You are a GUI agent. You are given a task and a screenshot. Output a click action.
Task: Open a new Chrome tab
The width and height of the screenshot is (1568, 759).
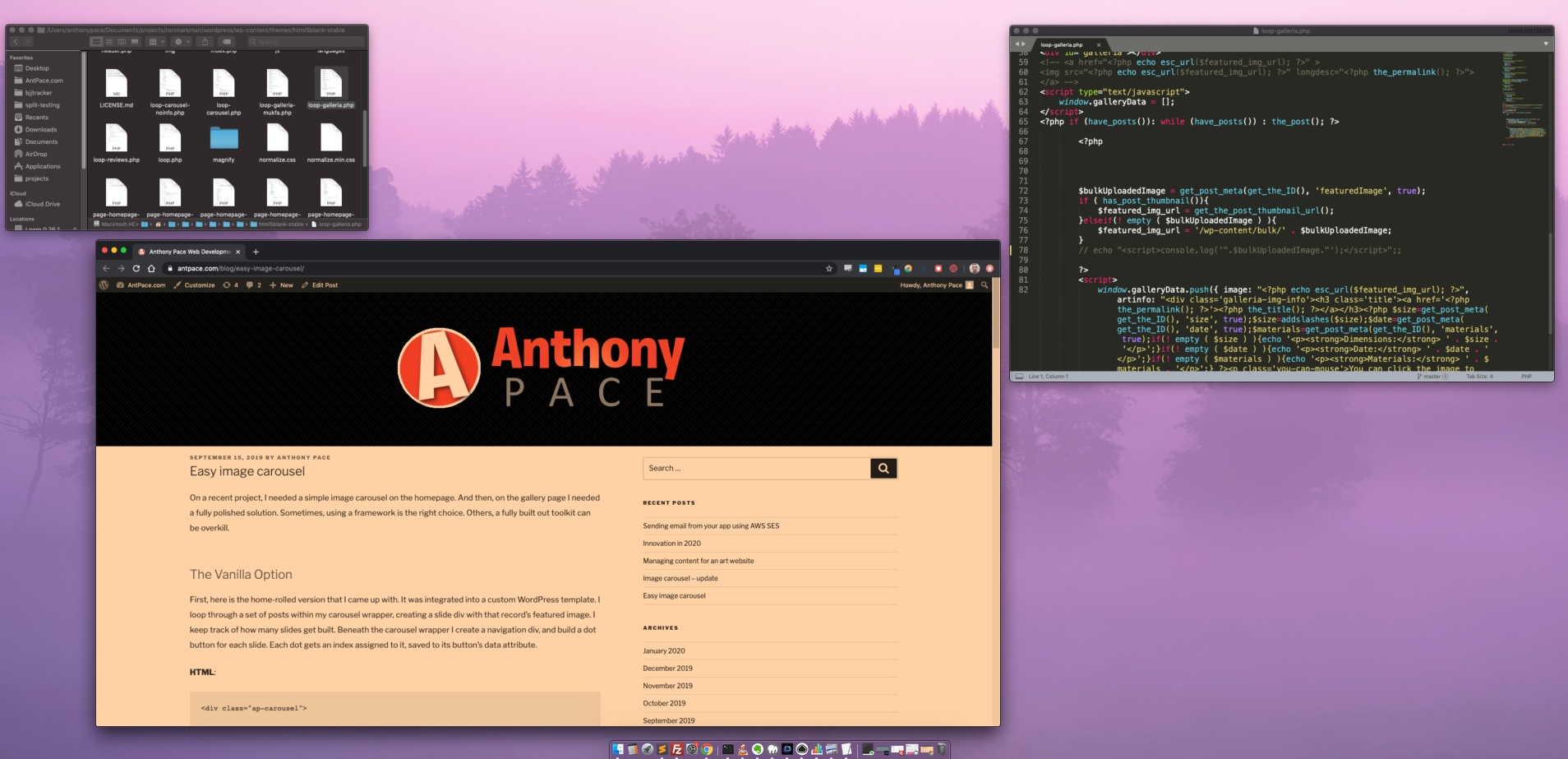(256, 252)
